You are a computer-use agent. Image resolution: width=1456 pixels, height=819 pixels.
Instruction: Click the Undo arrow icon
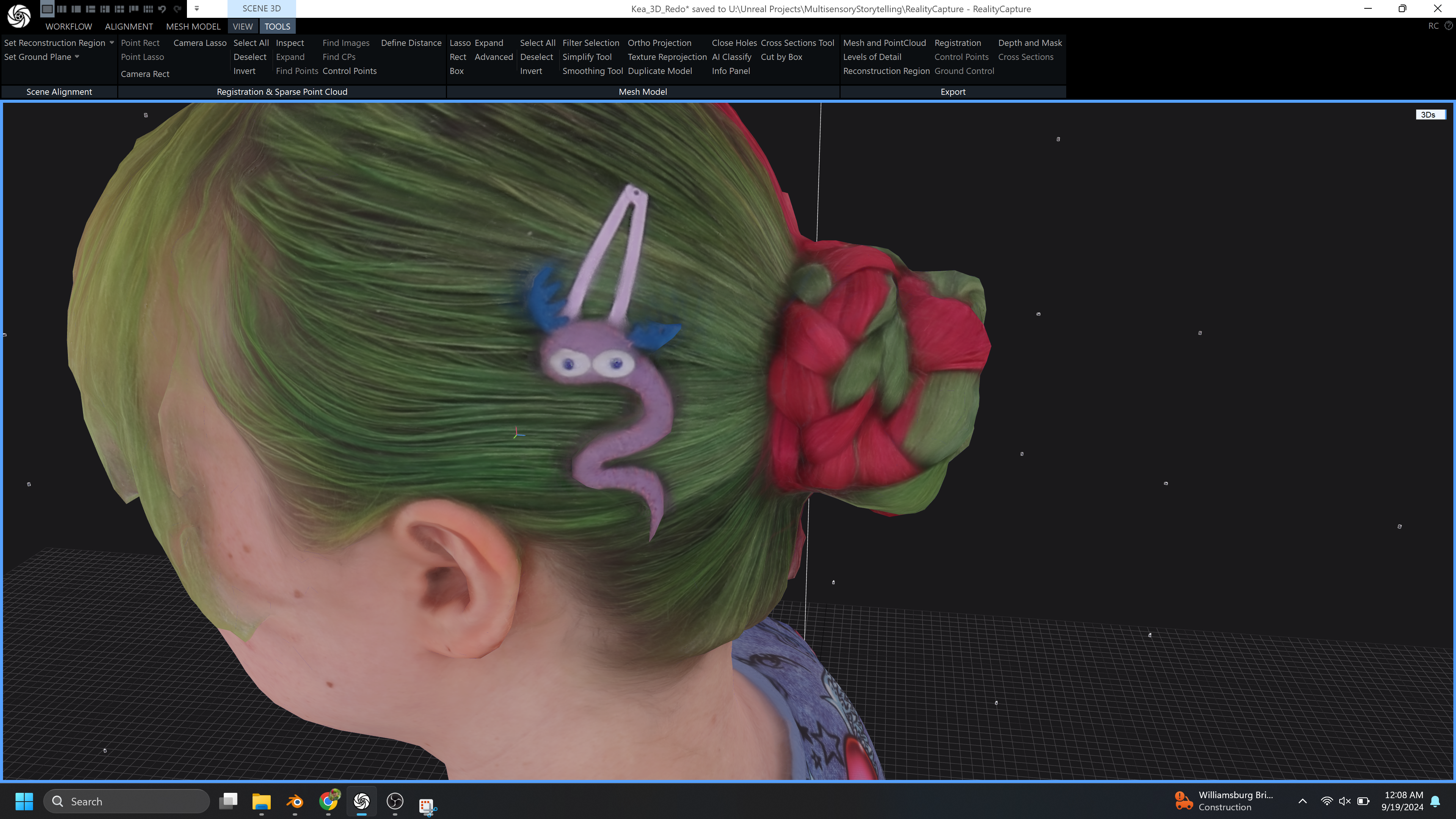point(162,8)
